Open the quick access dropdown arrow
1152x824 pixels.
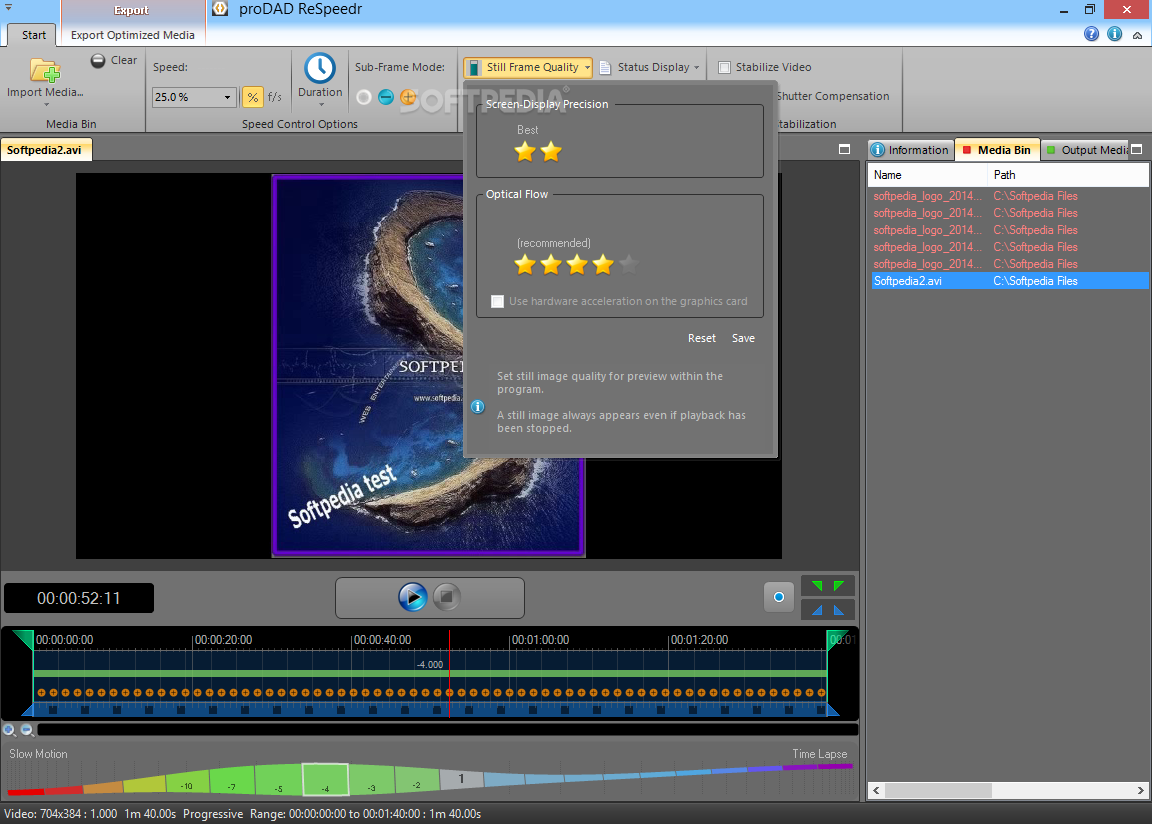[x=8, y=7]
